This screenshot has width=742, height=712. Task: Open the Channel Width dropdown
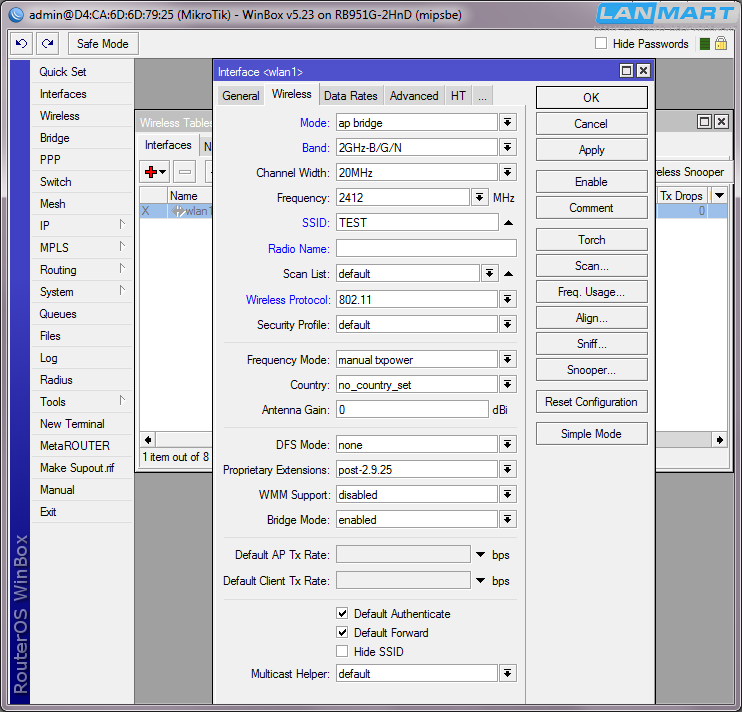(507, 173)
